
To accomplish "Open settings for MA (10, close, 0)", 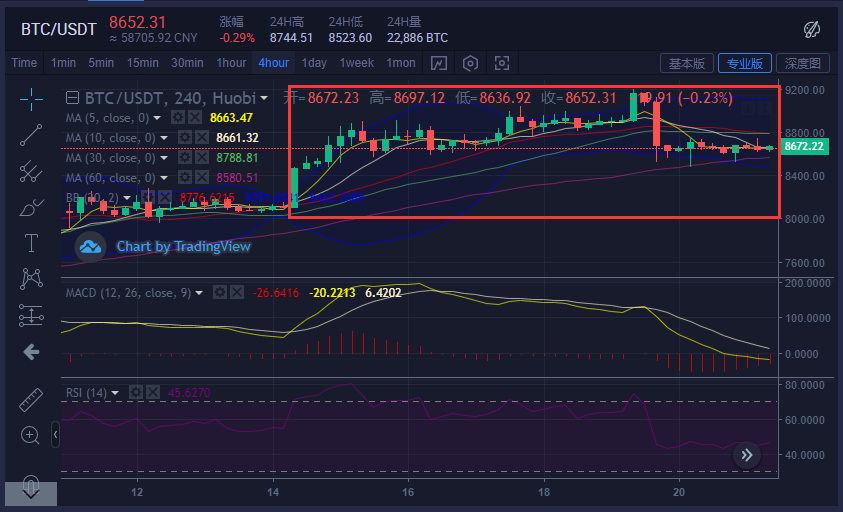I will pos(185,138).
